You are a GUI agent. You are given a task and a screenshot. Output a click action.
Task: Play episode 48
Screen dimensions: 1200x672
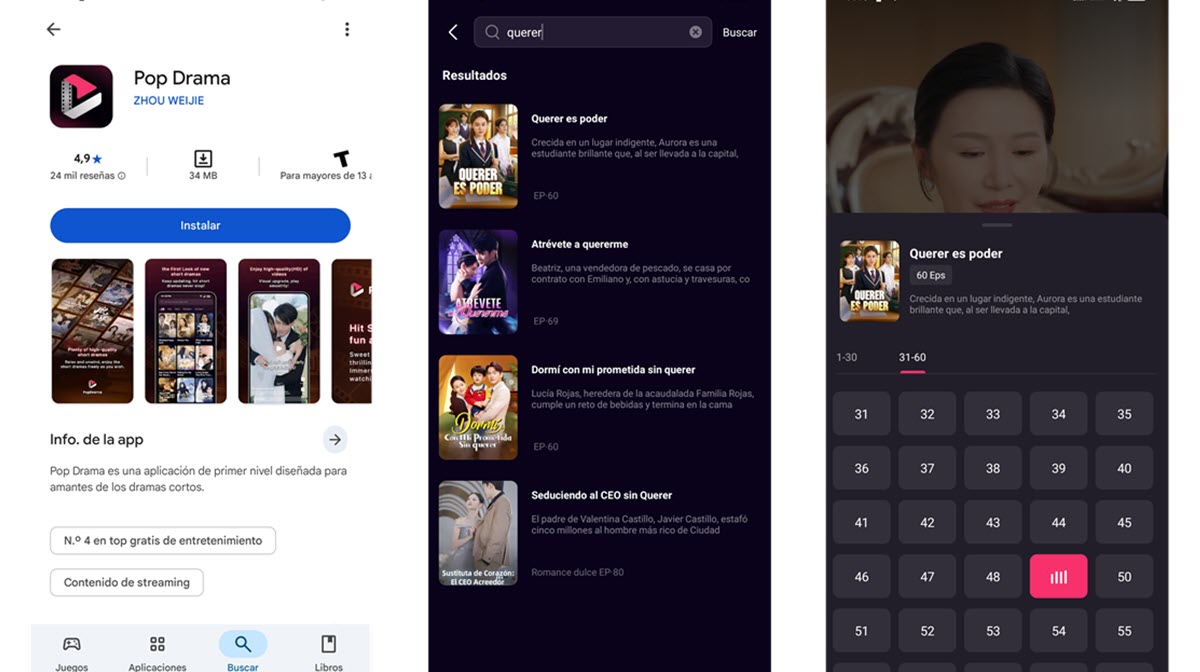coord(993,577)
